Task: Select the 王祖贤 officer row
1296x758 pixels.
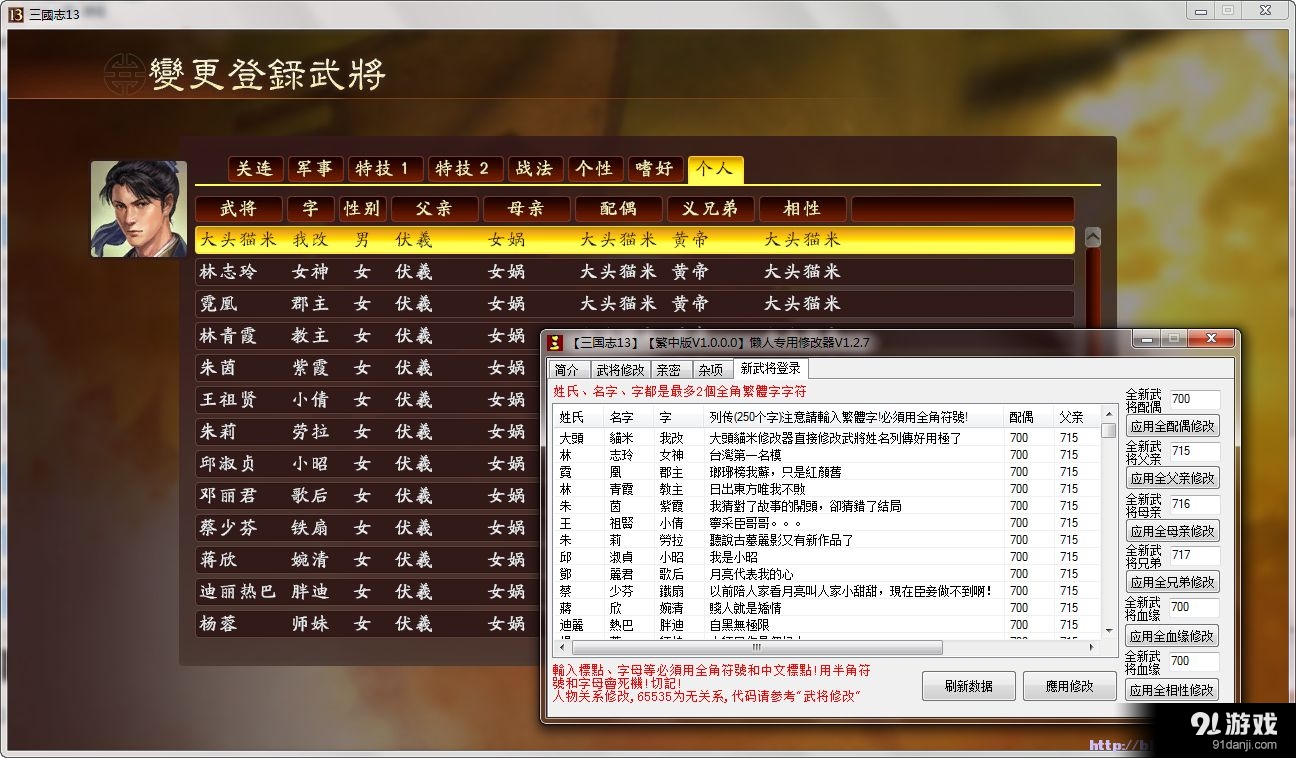Action: [368, 400]
